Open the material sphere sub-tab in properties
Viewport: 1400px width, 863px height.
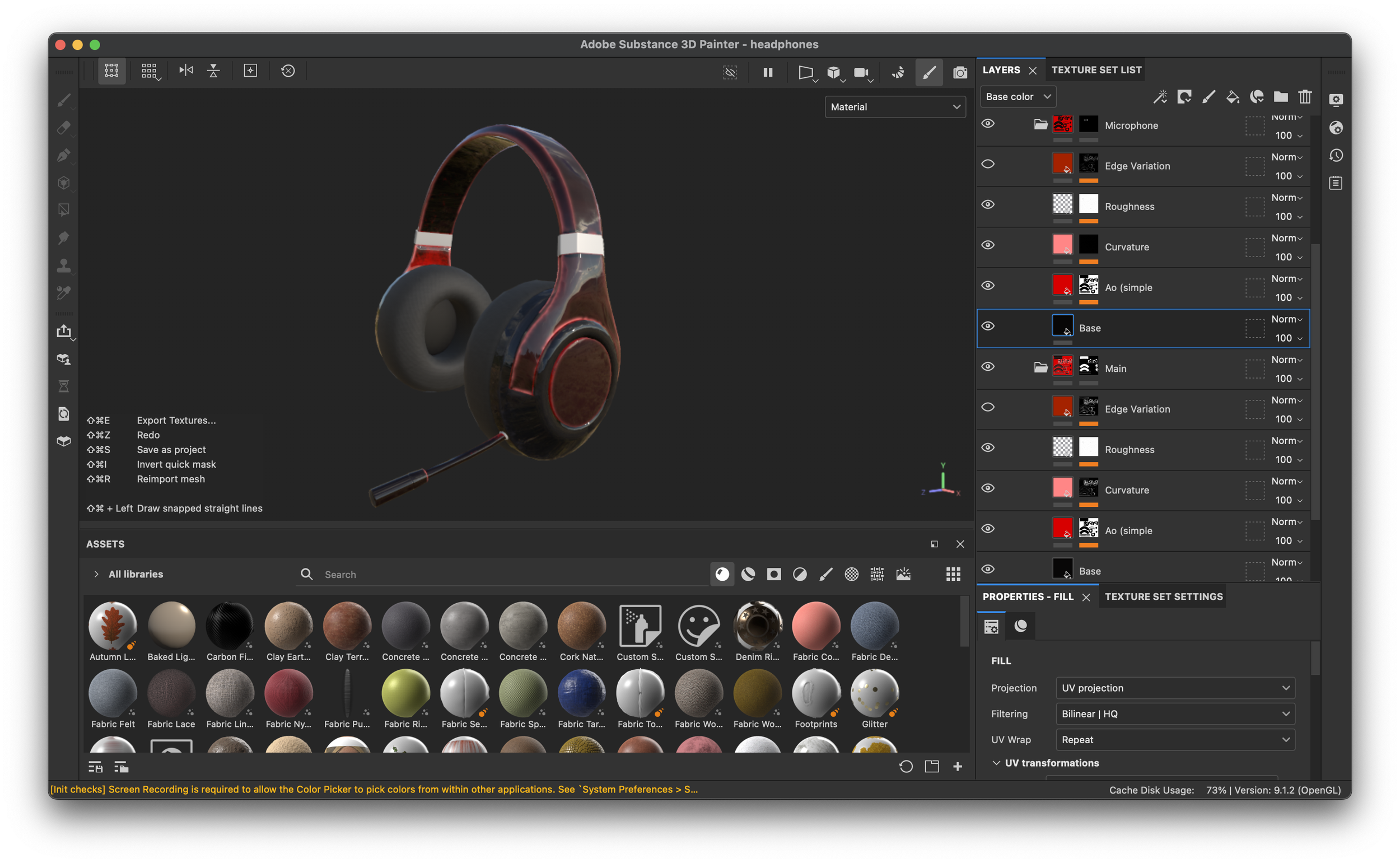pos(1021,627)
